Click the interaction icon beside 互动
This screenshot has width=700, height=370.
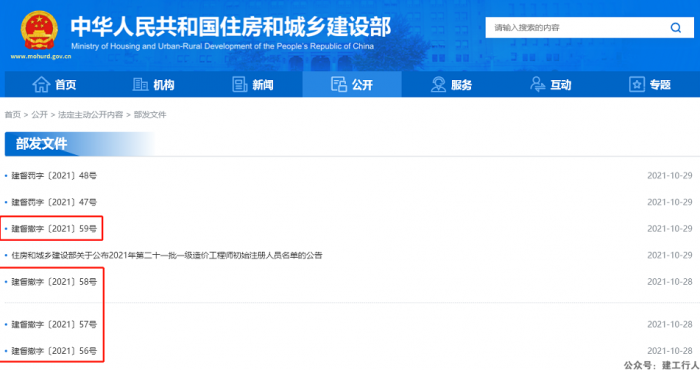point(537,84)
